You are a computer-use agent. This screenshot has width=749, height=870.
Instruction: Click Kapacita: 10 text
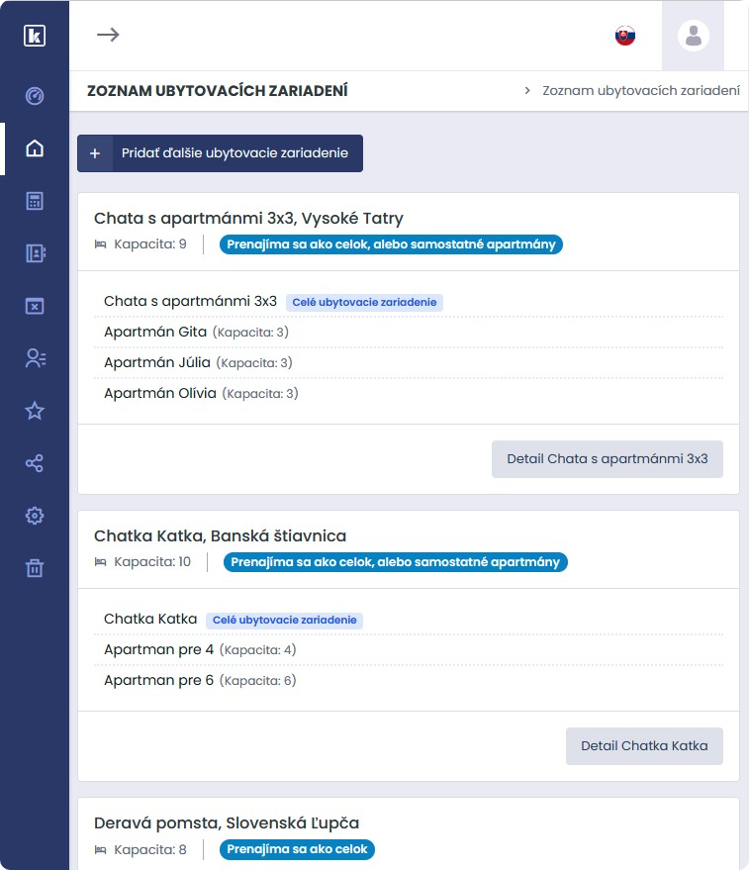point(153,562)
